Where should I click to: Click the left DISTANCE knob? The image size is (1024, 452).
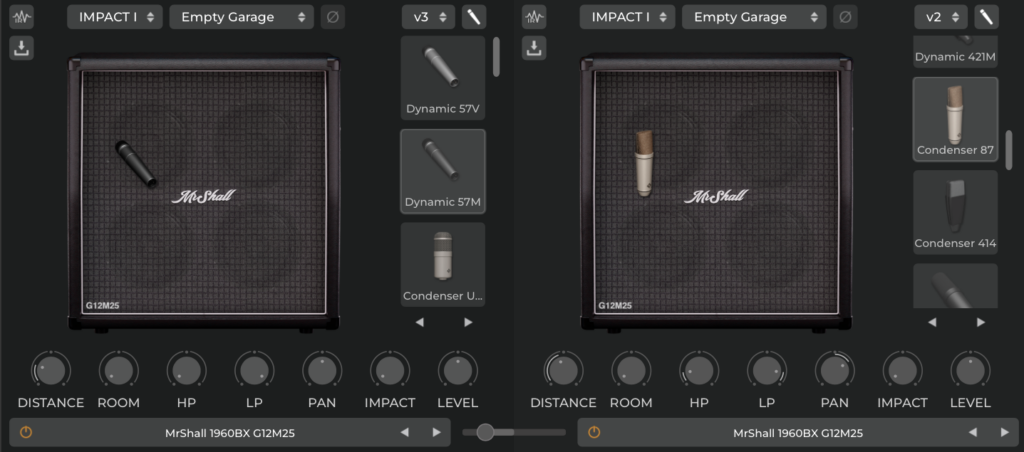[51, 370]
